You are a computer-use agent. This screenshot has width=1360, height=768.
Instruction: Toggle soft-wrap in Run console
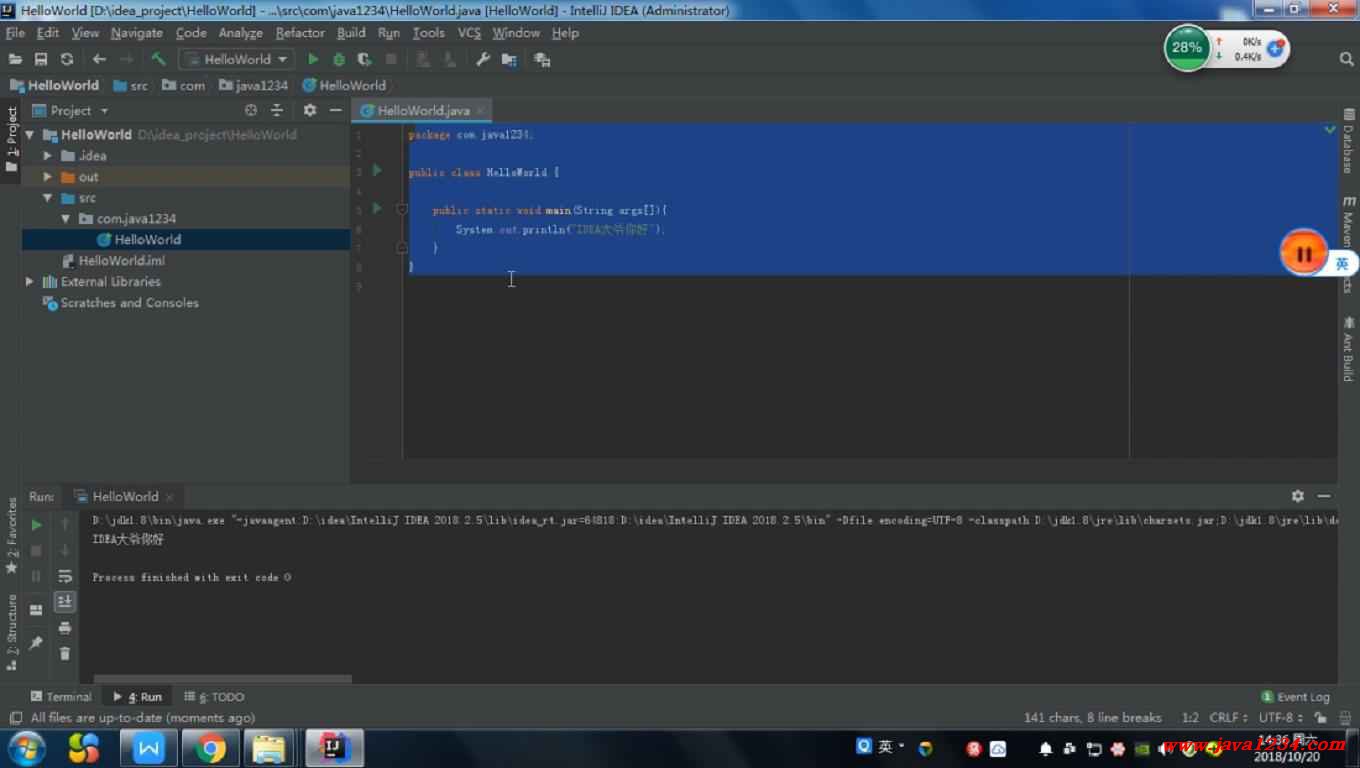click(65, 577)
